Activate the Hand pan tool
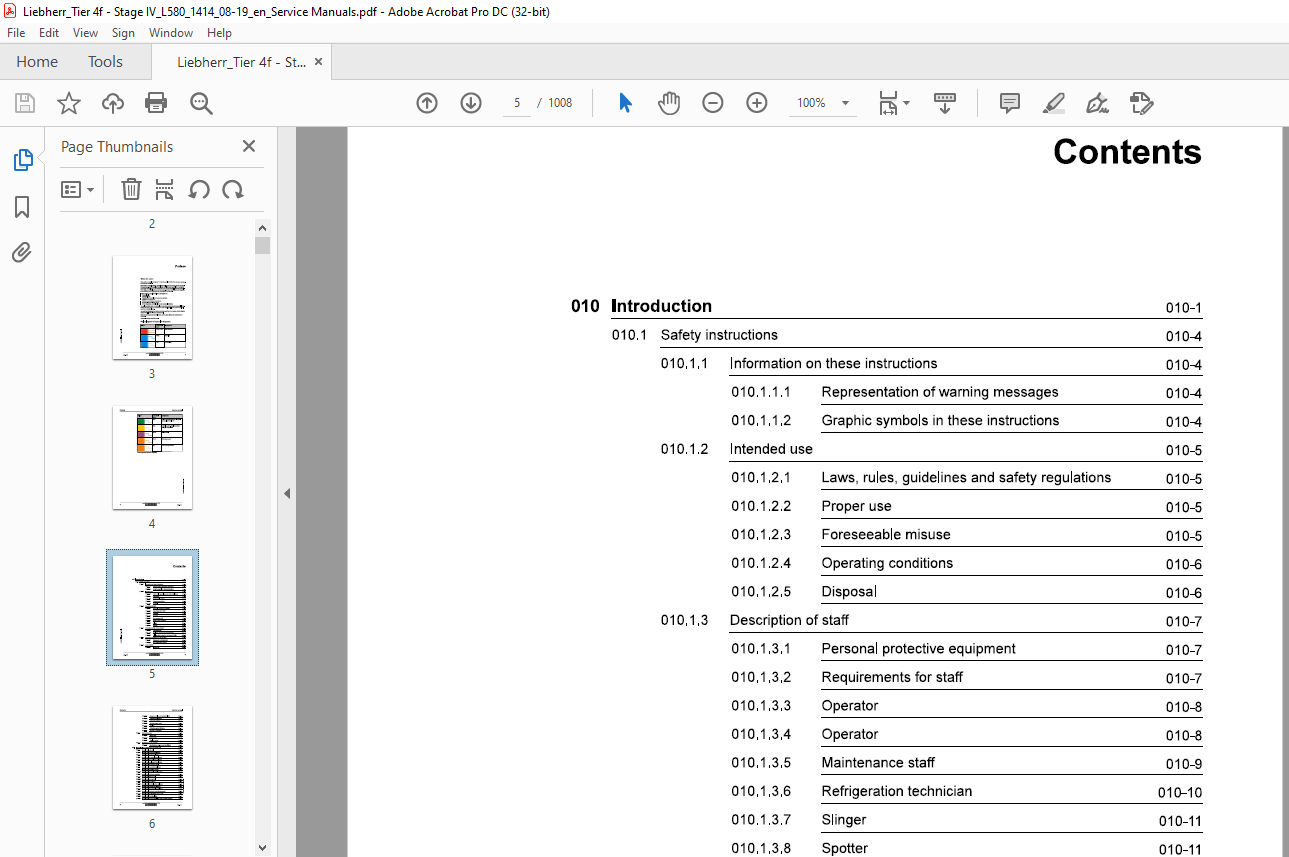This screenshot has height=857, width=1289. click(668, 103)
